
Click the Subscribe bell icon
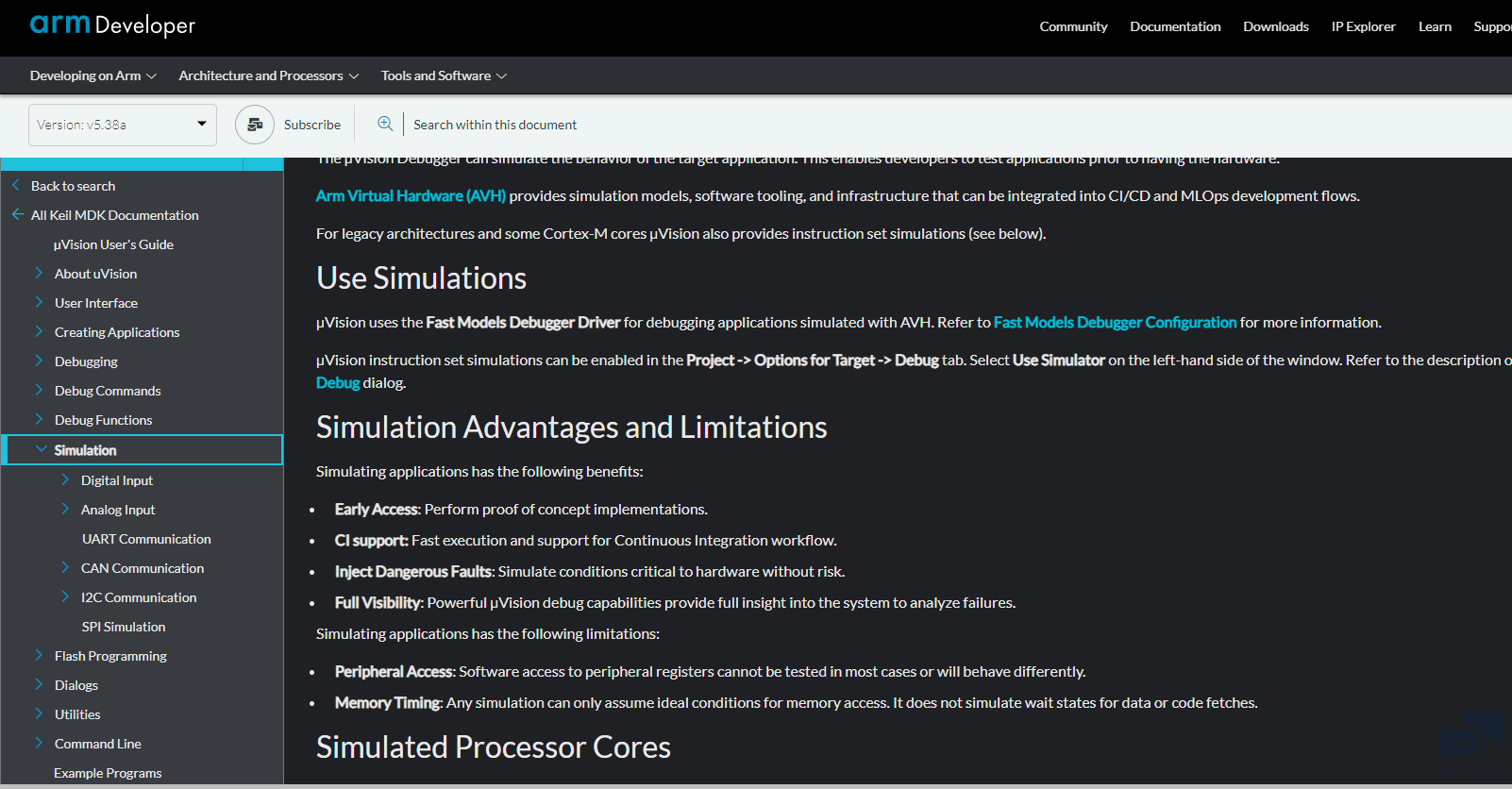coord(255,125)
